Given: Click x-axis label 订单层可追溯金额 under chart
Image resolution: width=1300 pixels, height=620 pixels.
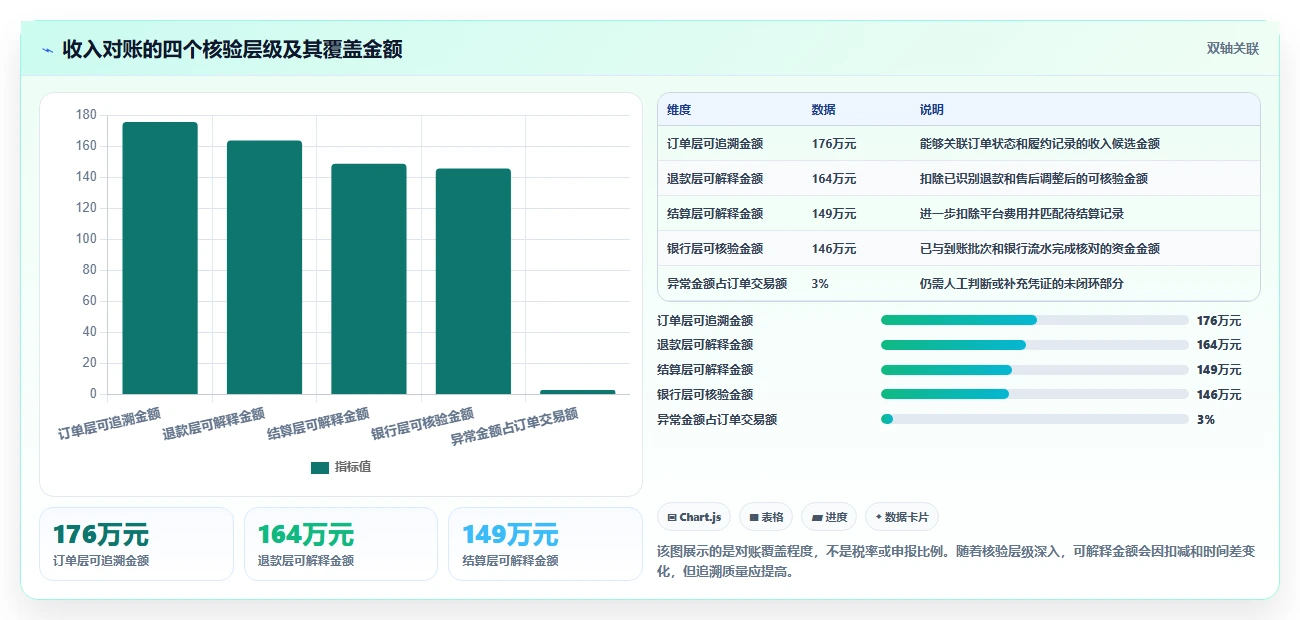Looking at the screenshot, I should (109, 424).
